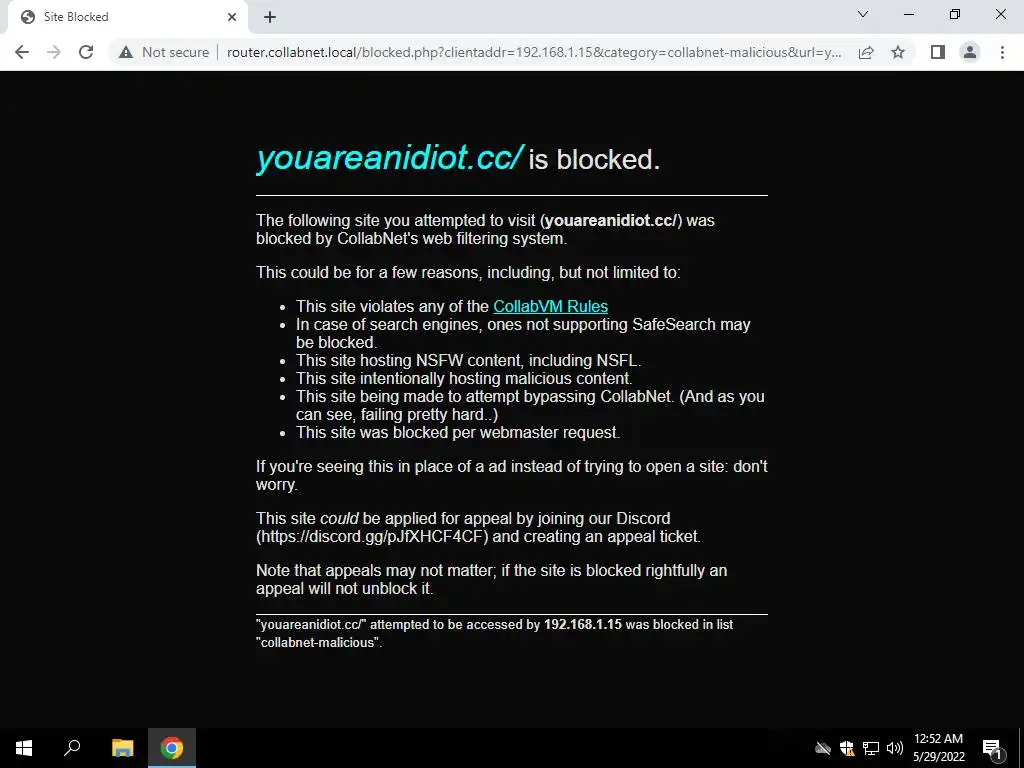
Task: Click the address bar URL field
Action: (534, 52)
